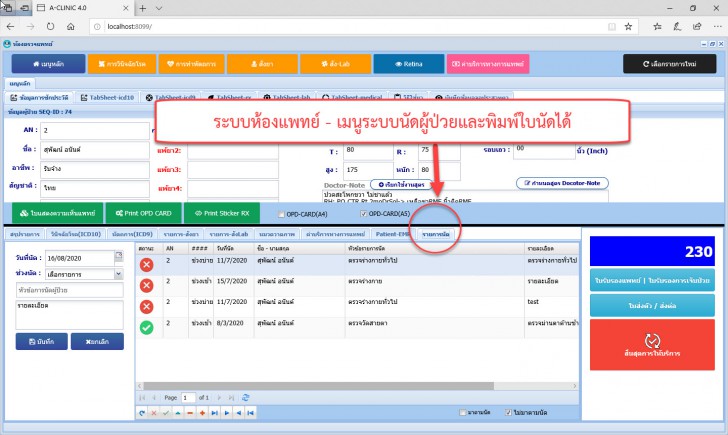Click the green check status on the 8/3/2020 row

click(x=146, y=328)
